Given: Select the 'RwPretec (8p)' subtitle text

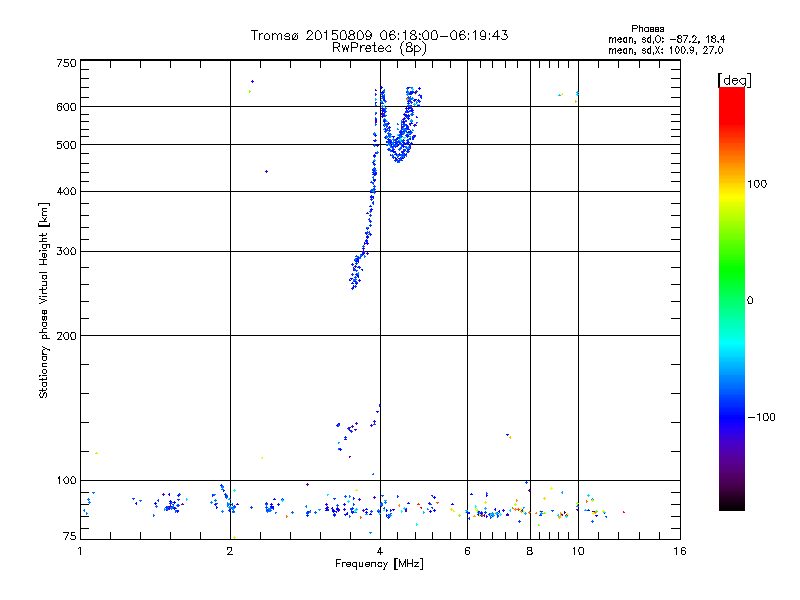Looking at the screenshot, I should tap(379, 48).
